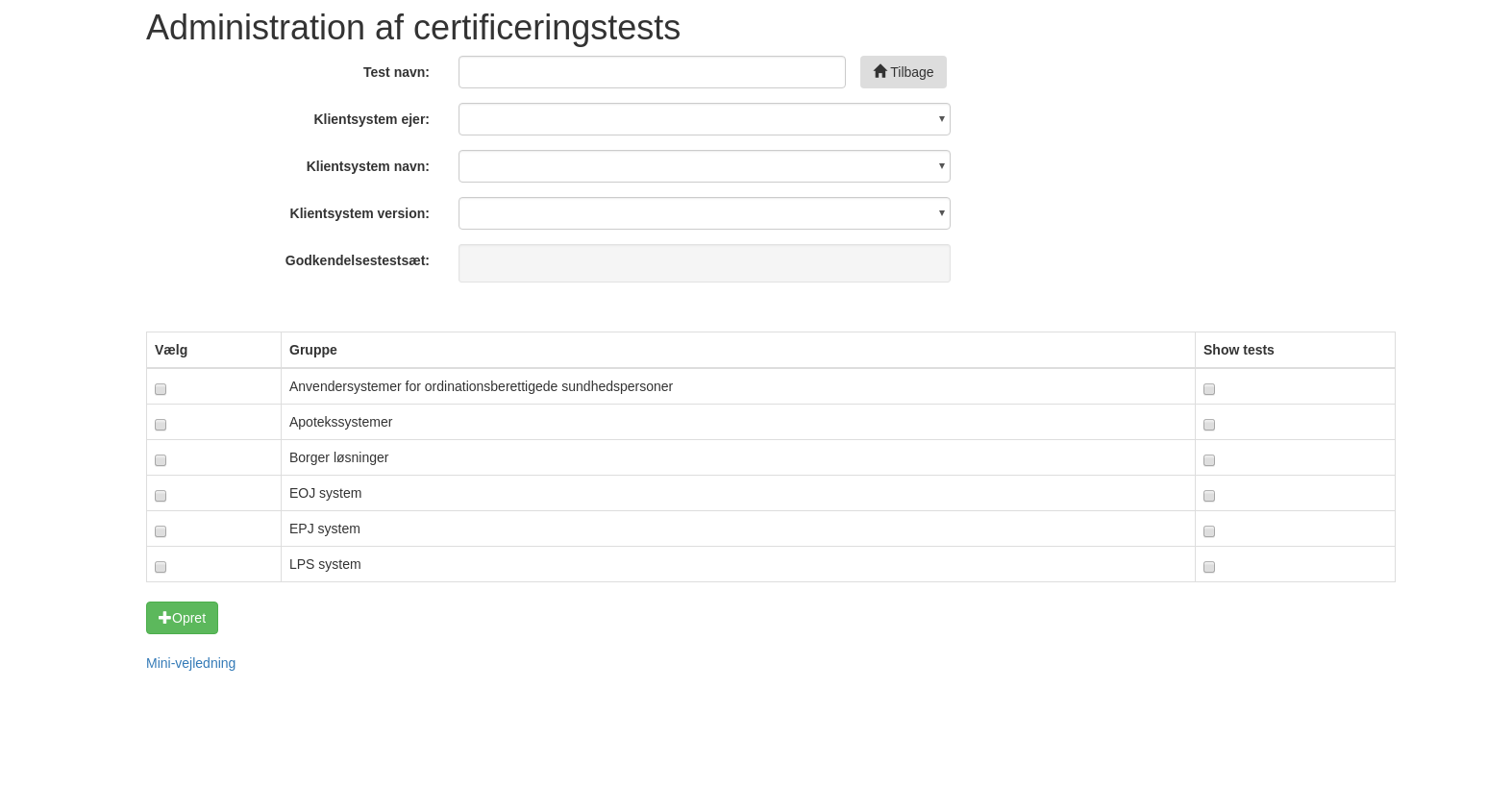
Task: Select Vælg checkbox for Anvendersystemer row
Action: coord(161,389)
